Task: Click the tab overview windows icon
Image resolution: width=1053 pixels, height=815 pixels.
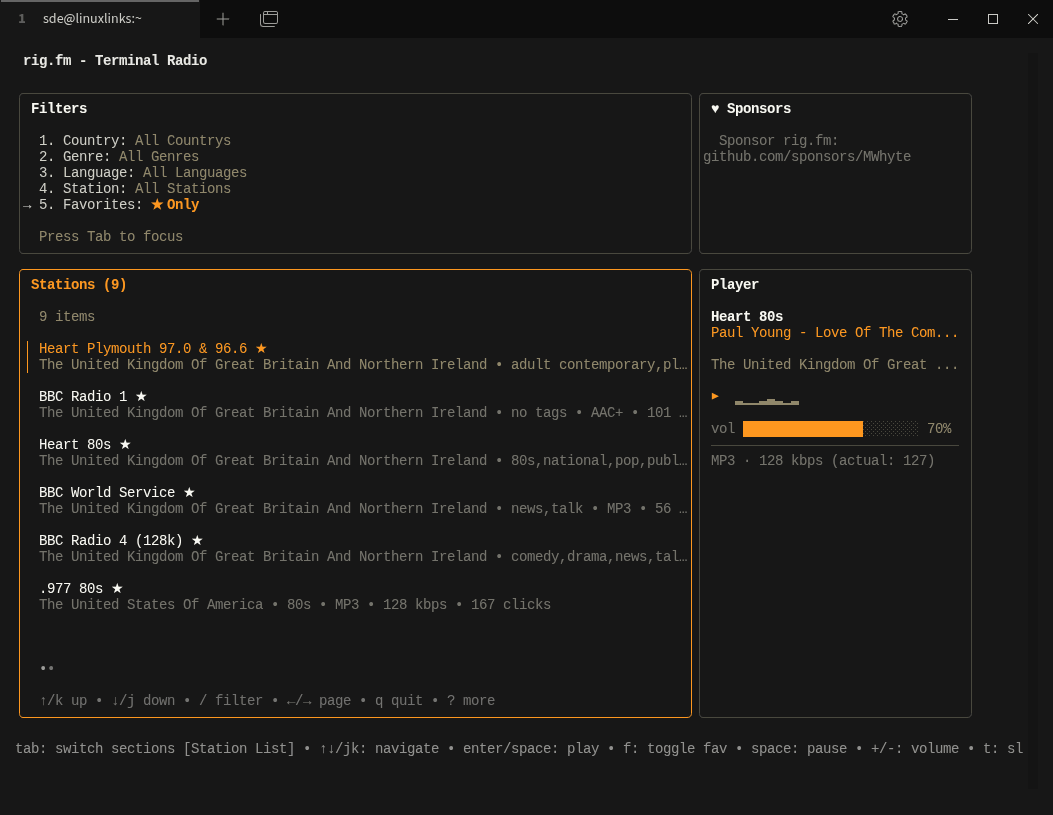Action: pos(269,19)
